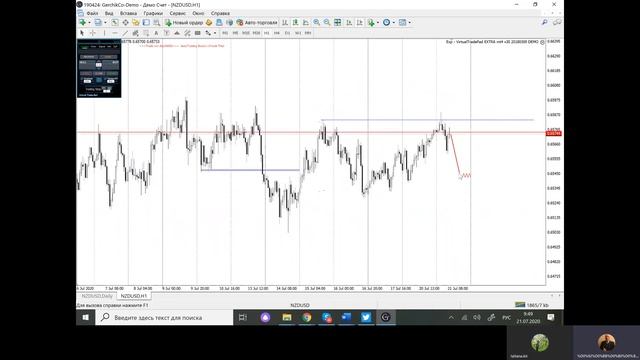Switch timeframe to H1

point(267,33)
